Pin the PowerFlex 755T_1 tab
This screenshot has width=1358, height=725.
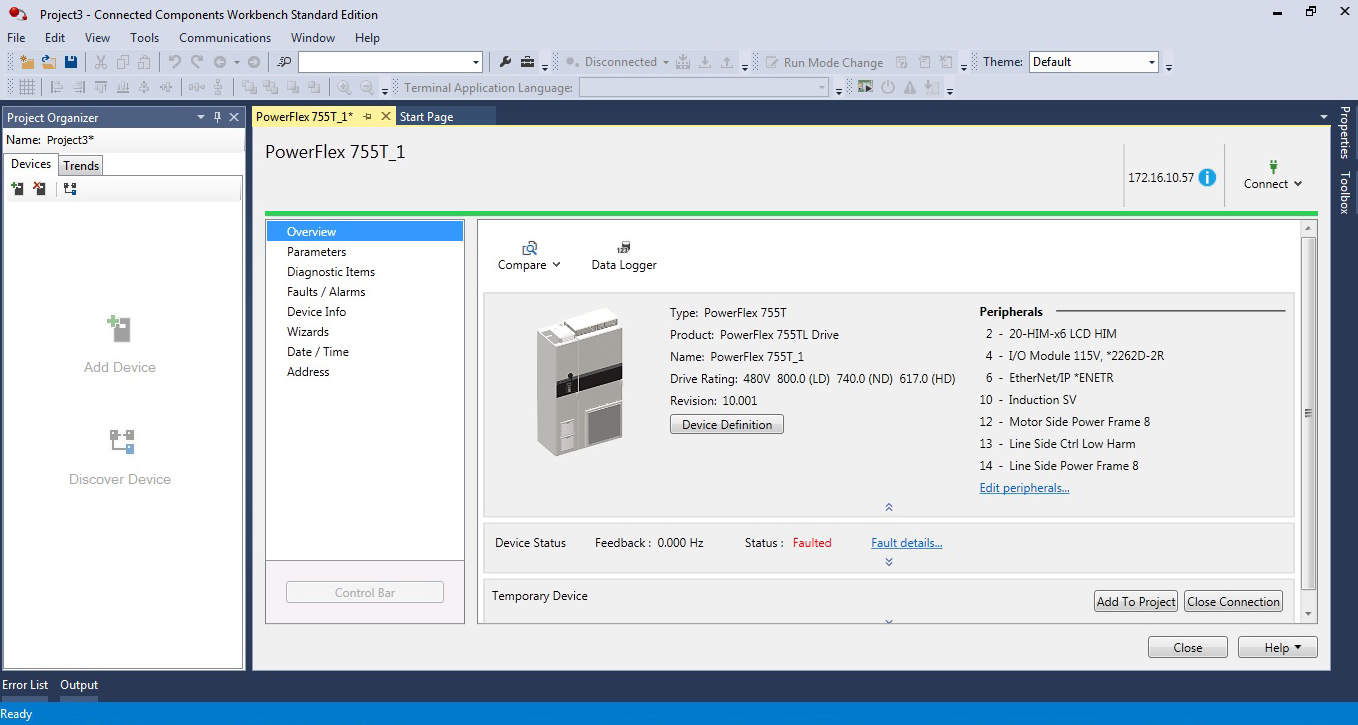coord(368,117)
